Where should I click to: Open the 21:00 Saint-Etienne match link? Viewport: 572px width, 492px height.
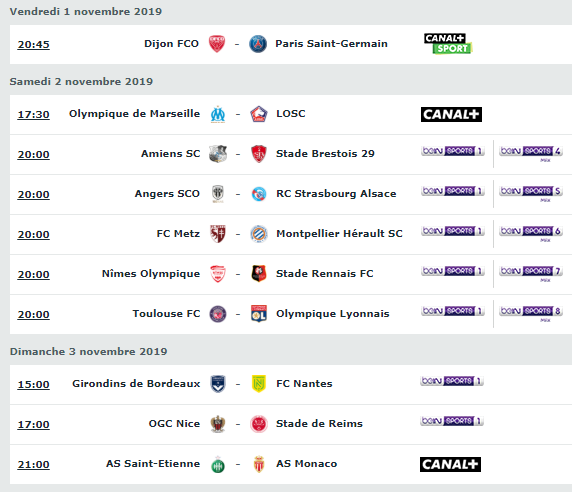click(34, 465)
